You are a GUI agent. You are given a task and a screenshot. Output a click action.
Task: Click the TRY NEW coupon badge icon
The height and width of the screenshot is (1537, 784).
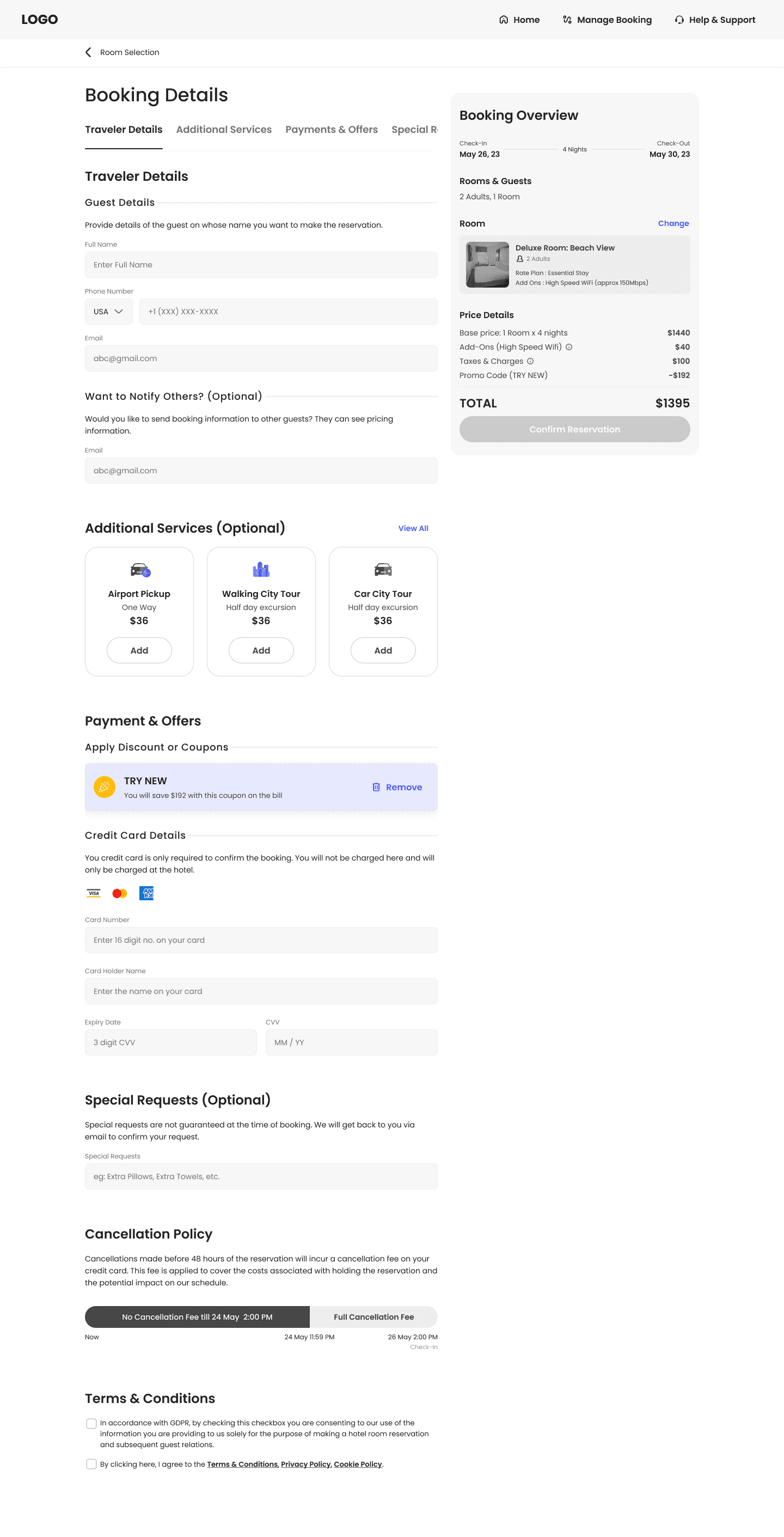point(105,787)
